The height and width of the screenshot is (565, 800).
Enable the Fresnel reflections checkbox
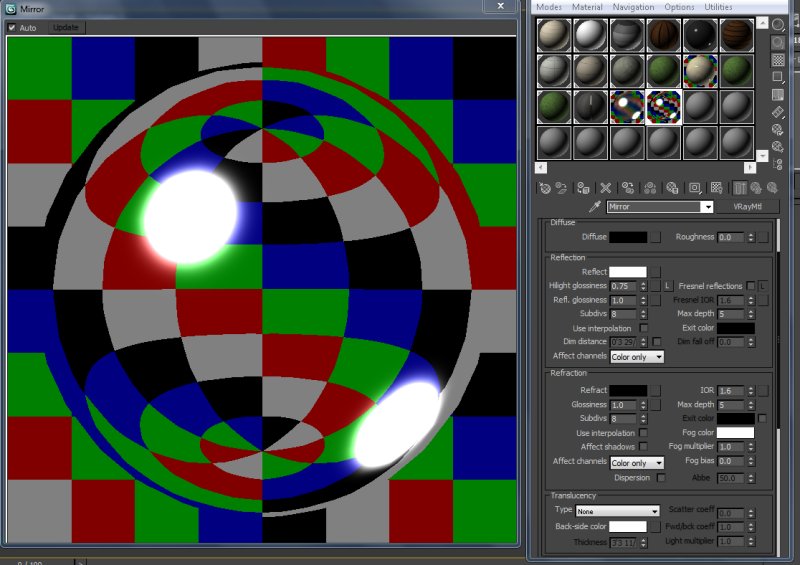pos(751,286)
